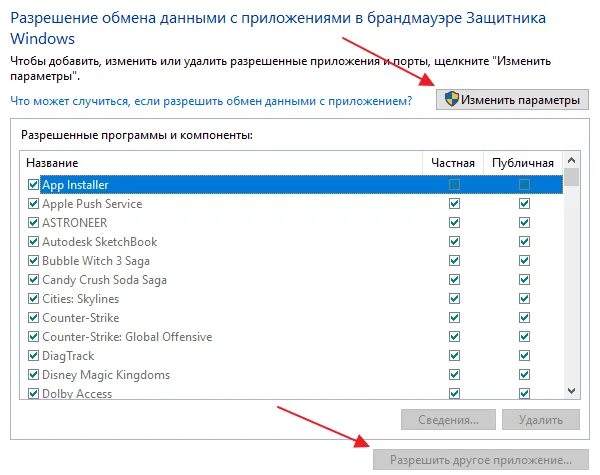
Task: Toggle Частная checkbox for Apple Push Service
Action: [x=454, y=204]
